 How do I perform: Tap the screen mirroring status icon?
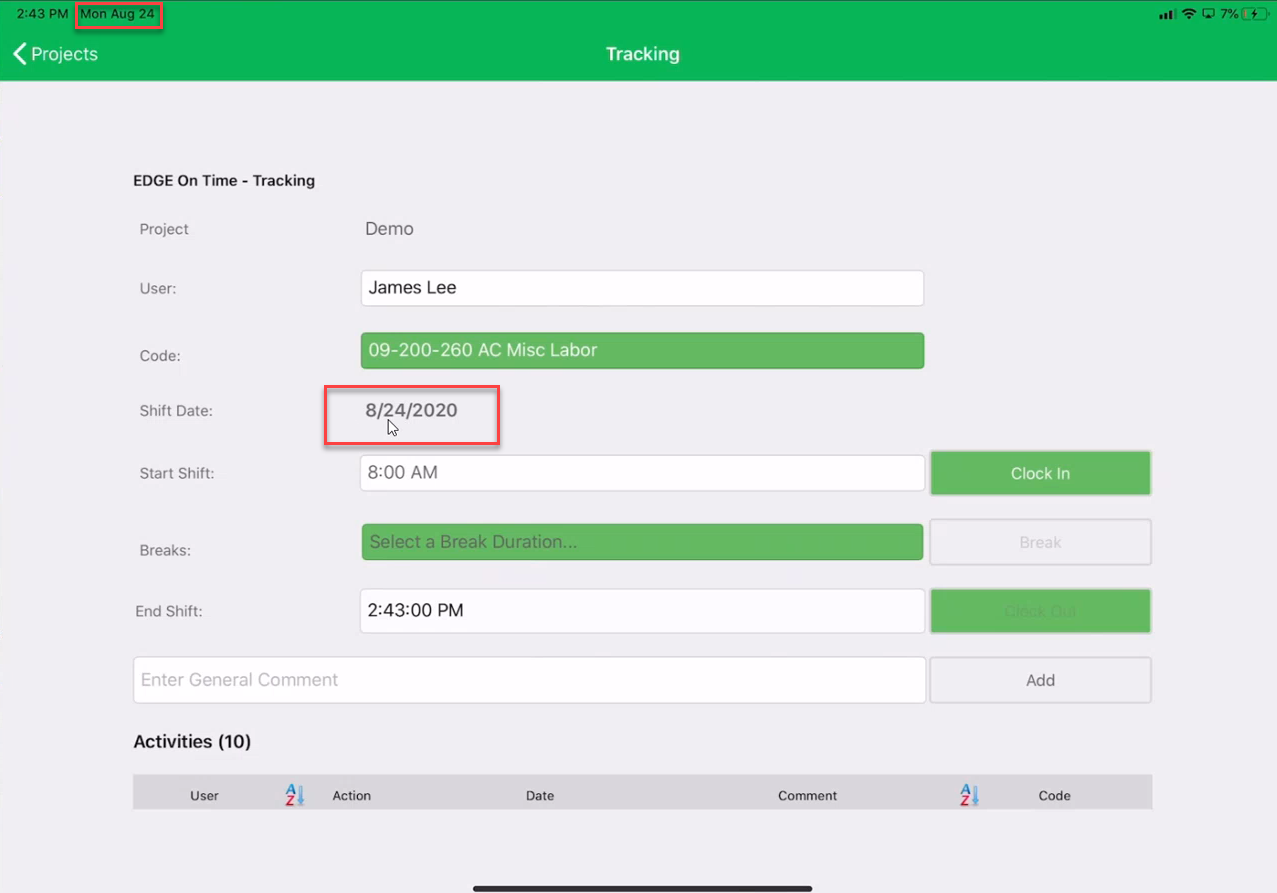pyautogui.click(x=1208, y=14)
